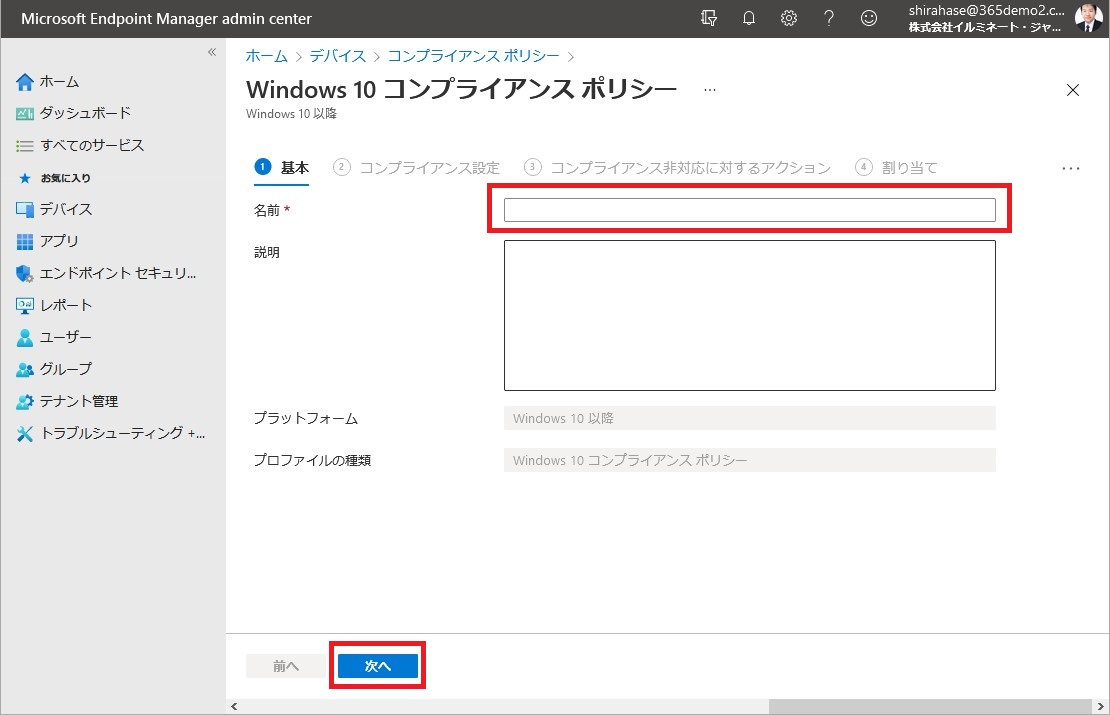Click the Microsoft Endpoint Manager admin center title

point(166,19)
